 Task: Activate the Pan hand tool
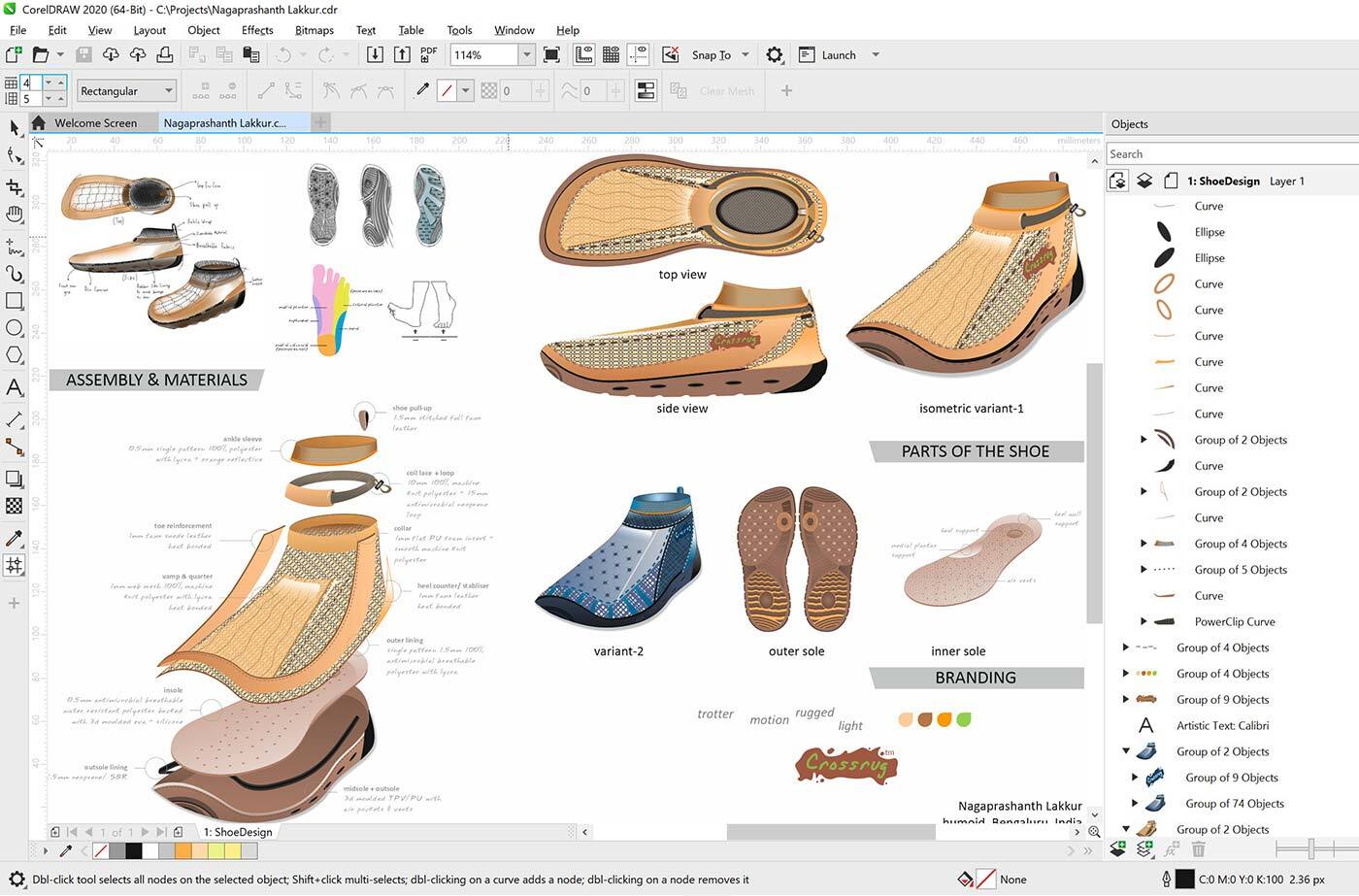click(15, 214)
